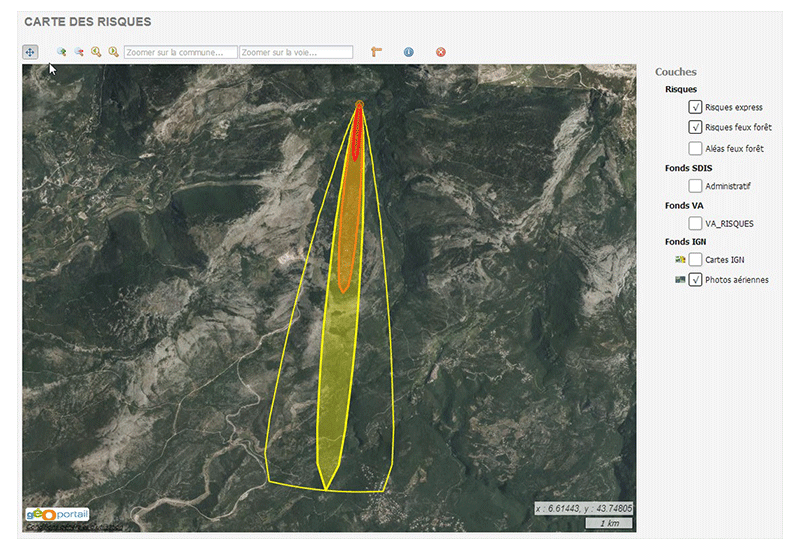Turn on the VA_RISQUES layer

695,224
